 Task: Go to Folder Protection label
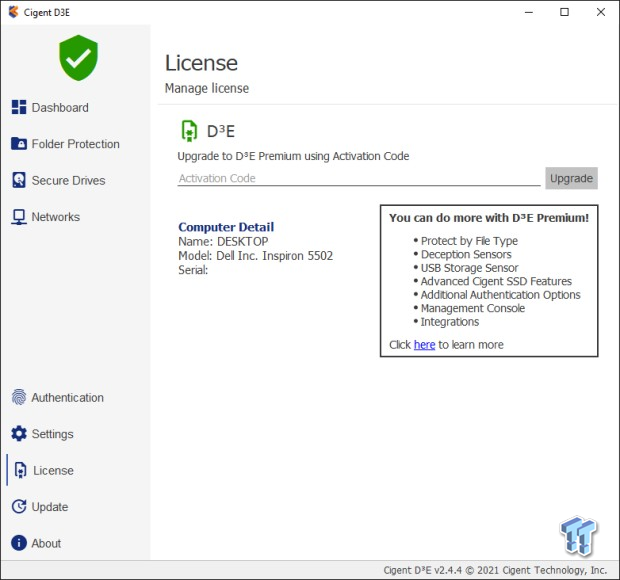click(76, 144)
